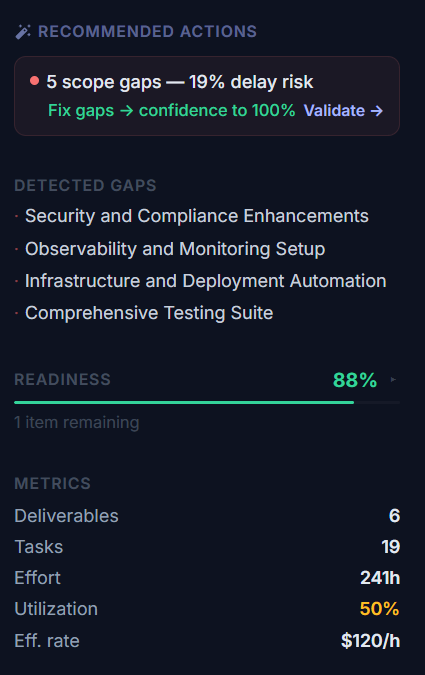The image size is (425, 675).
Task: Open the Validate link
Action: coord(343,111)
